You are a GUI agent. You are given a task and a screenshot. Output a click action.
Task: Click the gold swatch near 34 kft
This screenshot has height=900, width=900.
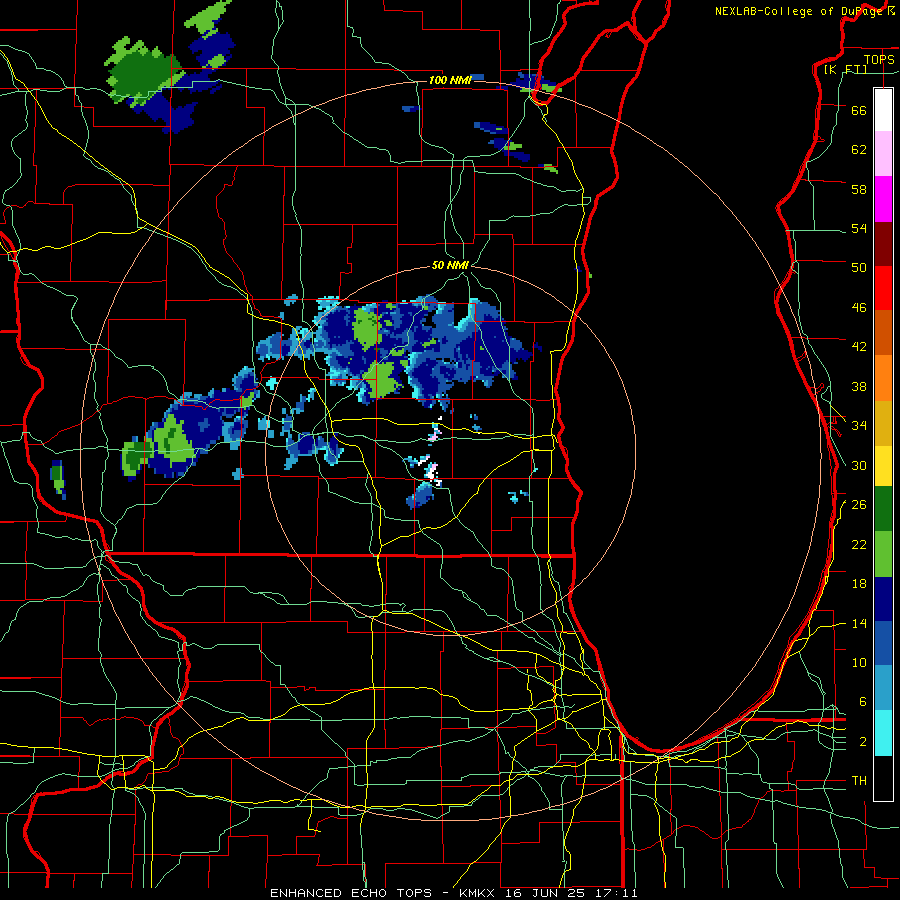tap(883, 423)
